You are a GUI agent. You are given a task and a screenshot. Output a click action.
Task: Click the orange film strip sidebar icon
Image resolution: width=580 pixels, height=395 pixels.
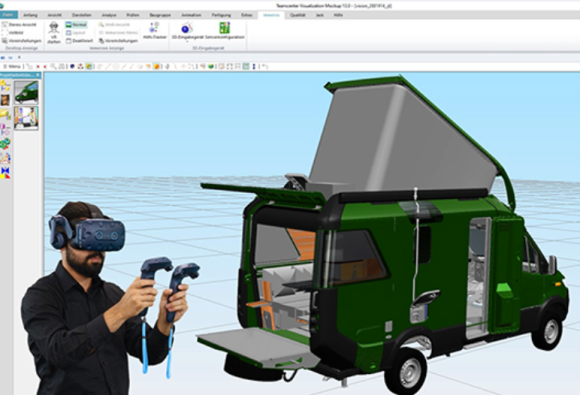[5, 100]
